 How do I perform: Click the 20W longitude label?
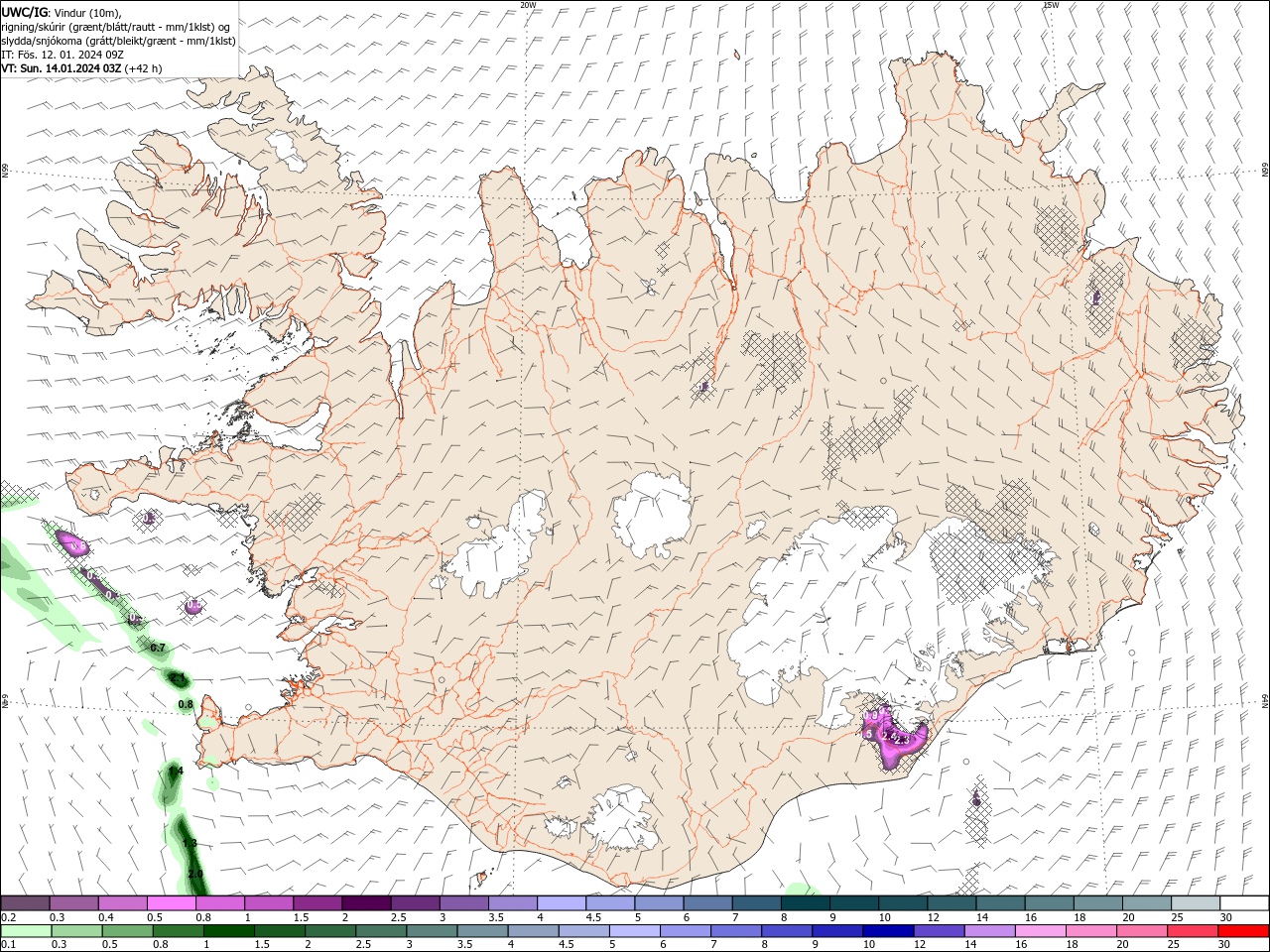(x=528, y=5)
